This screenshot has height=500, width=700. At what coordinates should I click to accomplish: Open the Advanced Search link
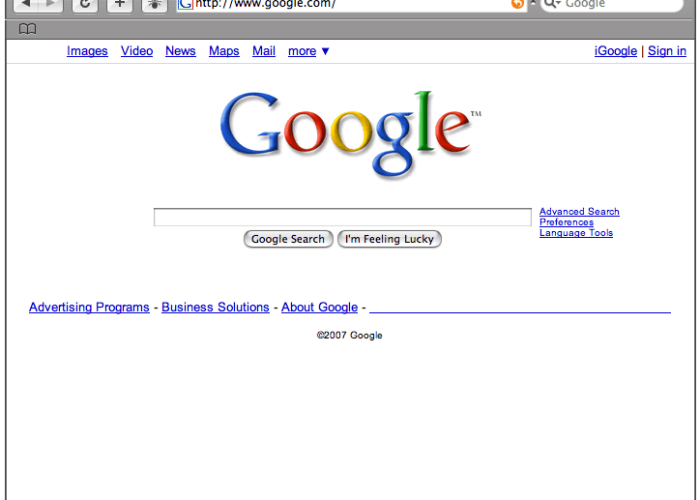(x=579, y=212)
